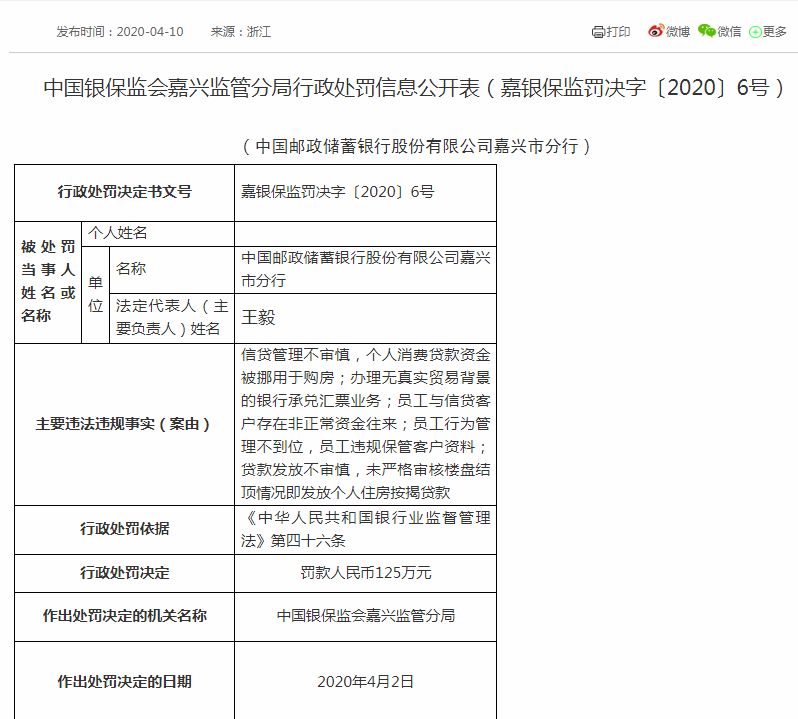Click the WeChat share icon

(x=707, y=31)
